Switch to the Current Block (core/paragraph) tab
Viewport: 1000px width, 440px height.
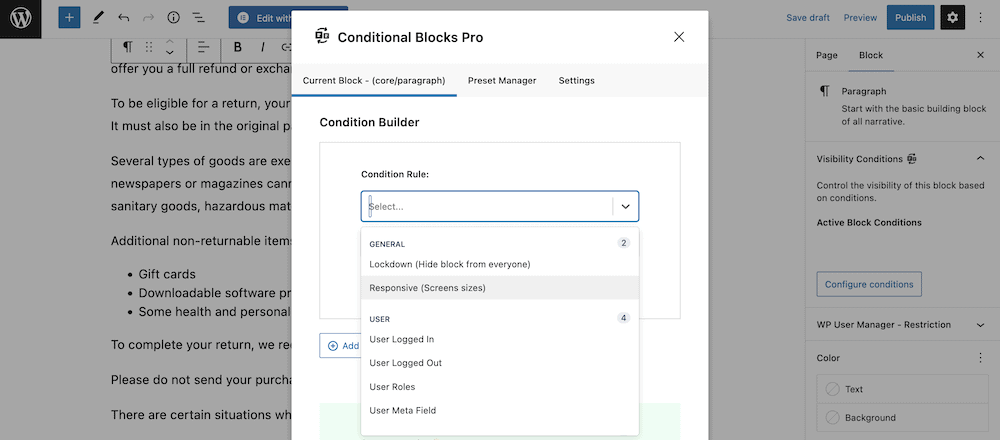pos(374,80)
